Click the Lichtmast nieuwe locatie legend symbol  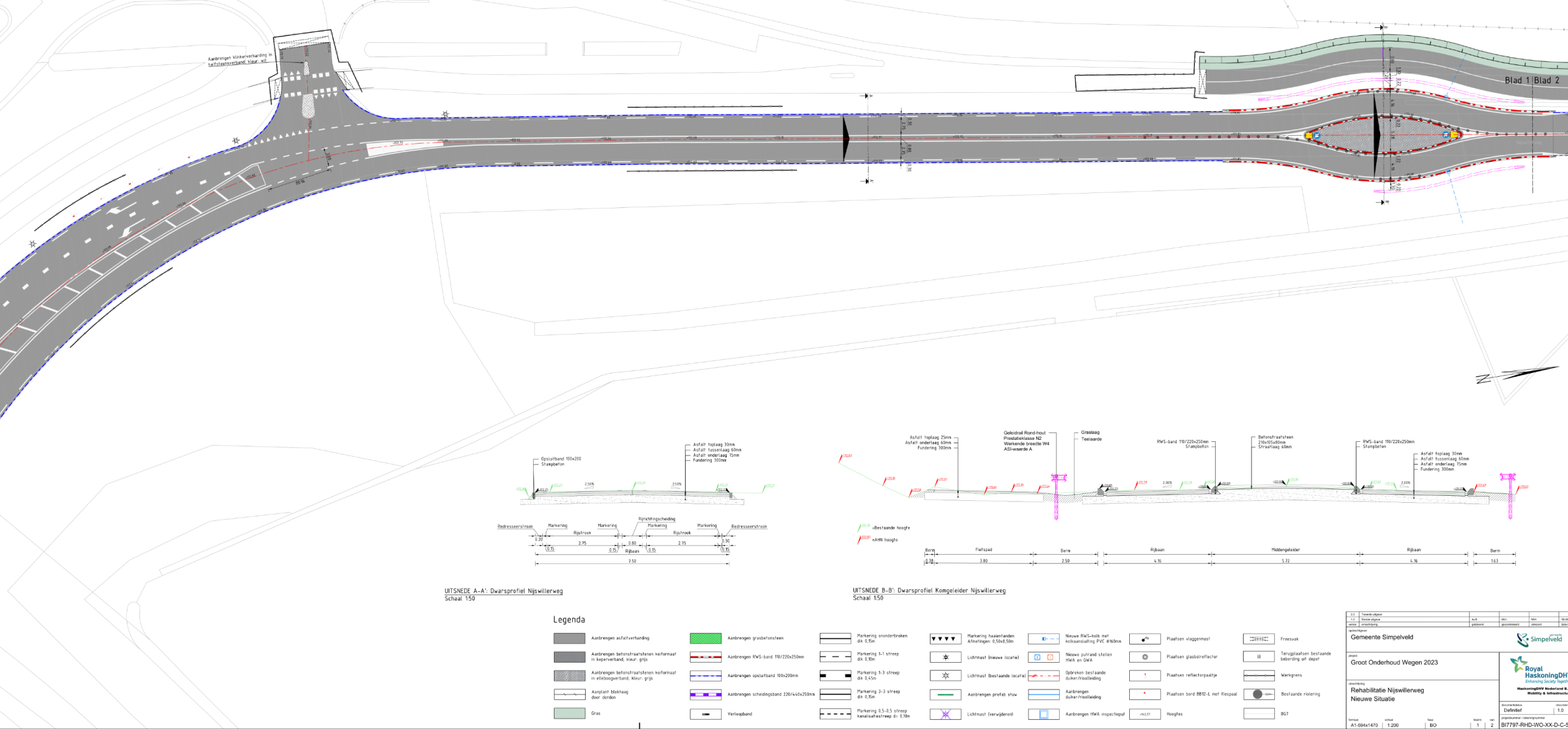[x=945, y=658]
